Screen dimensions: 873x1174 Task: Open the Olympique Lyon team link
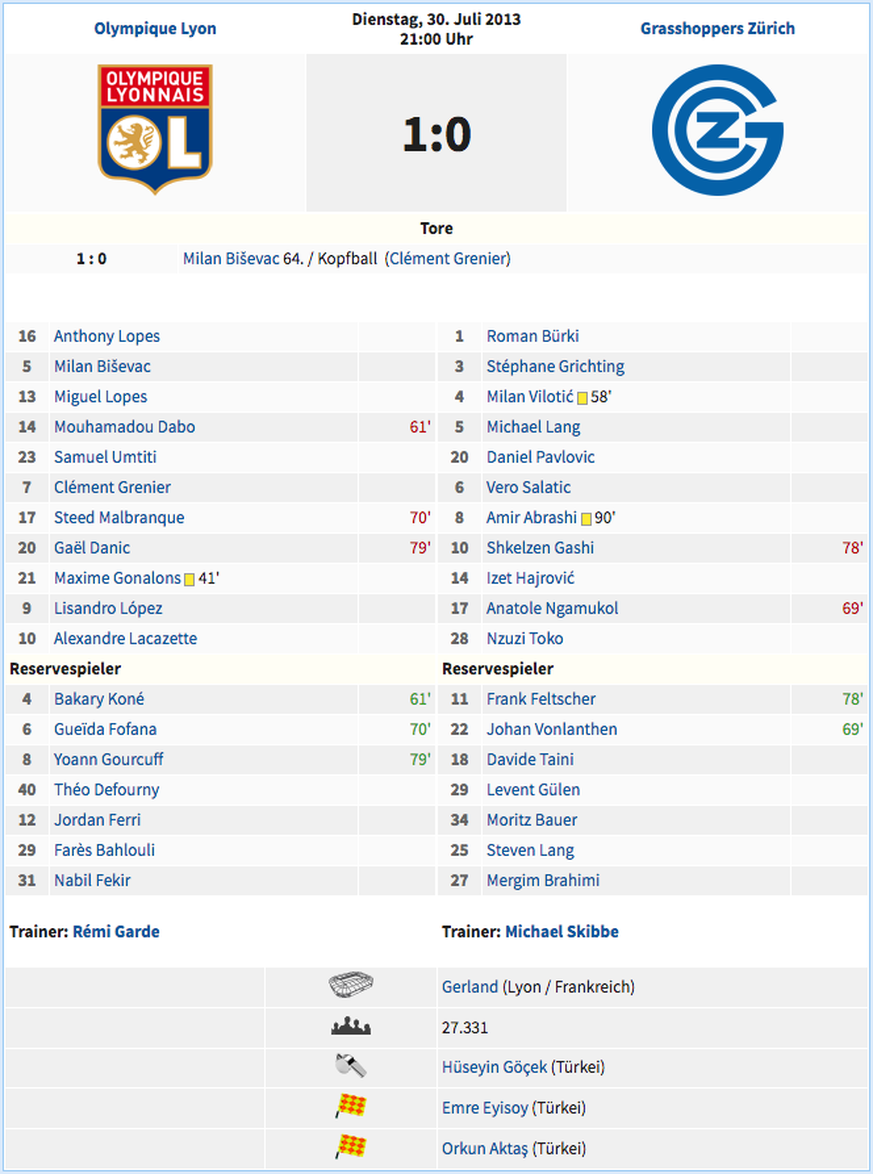pos(155,28)
